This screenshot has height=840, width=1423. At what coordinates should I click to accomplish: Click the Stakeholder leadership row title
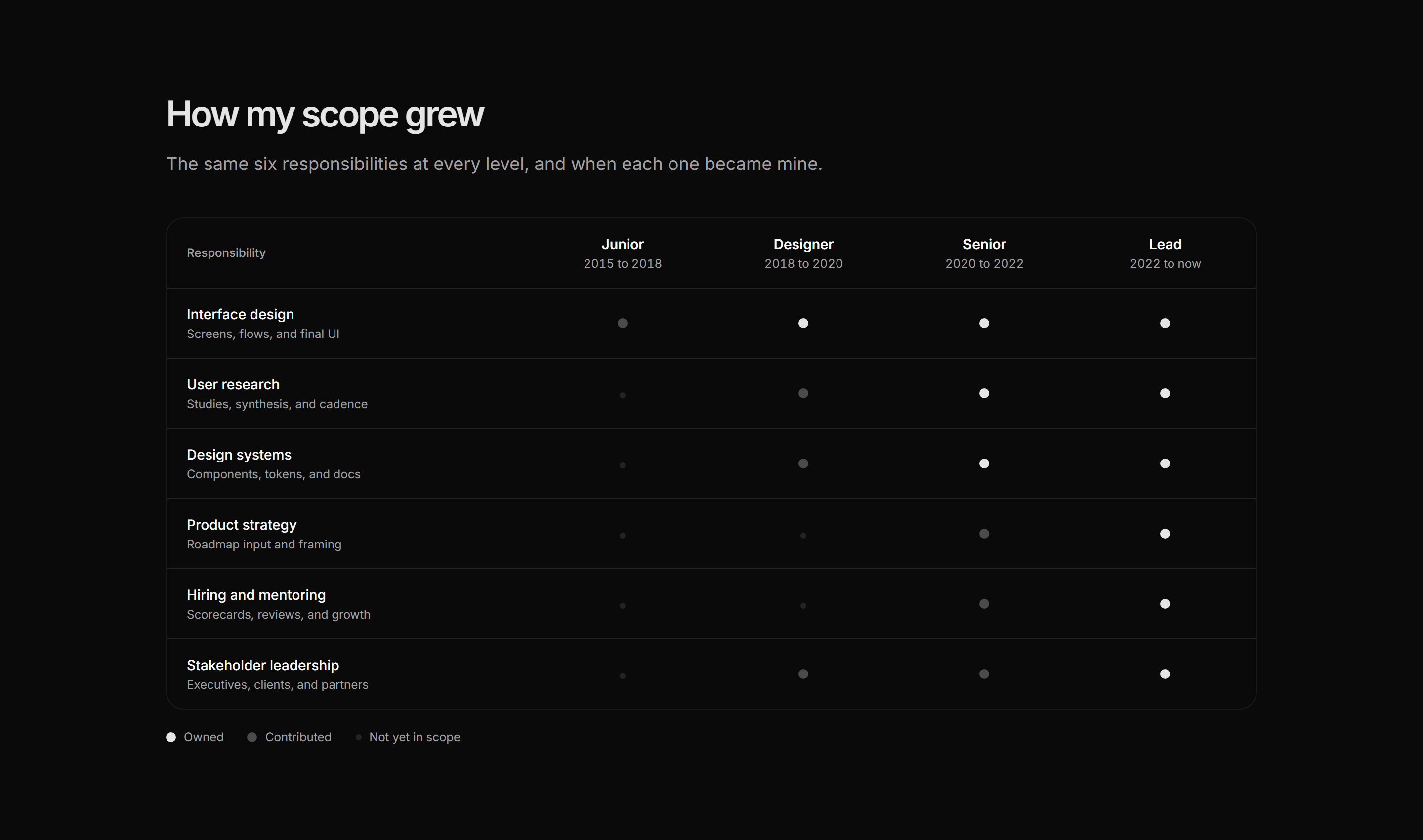point(263,665)
